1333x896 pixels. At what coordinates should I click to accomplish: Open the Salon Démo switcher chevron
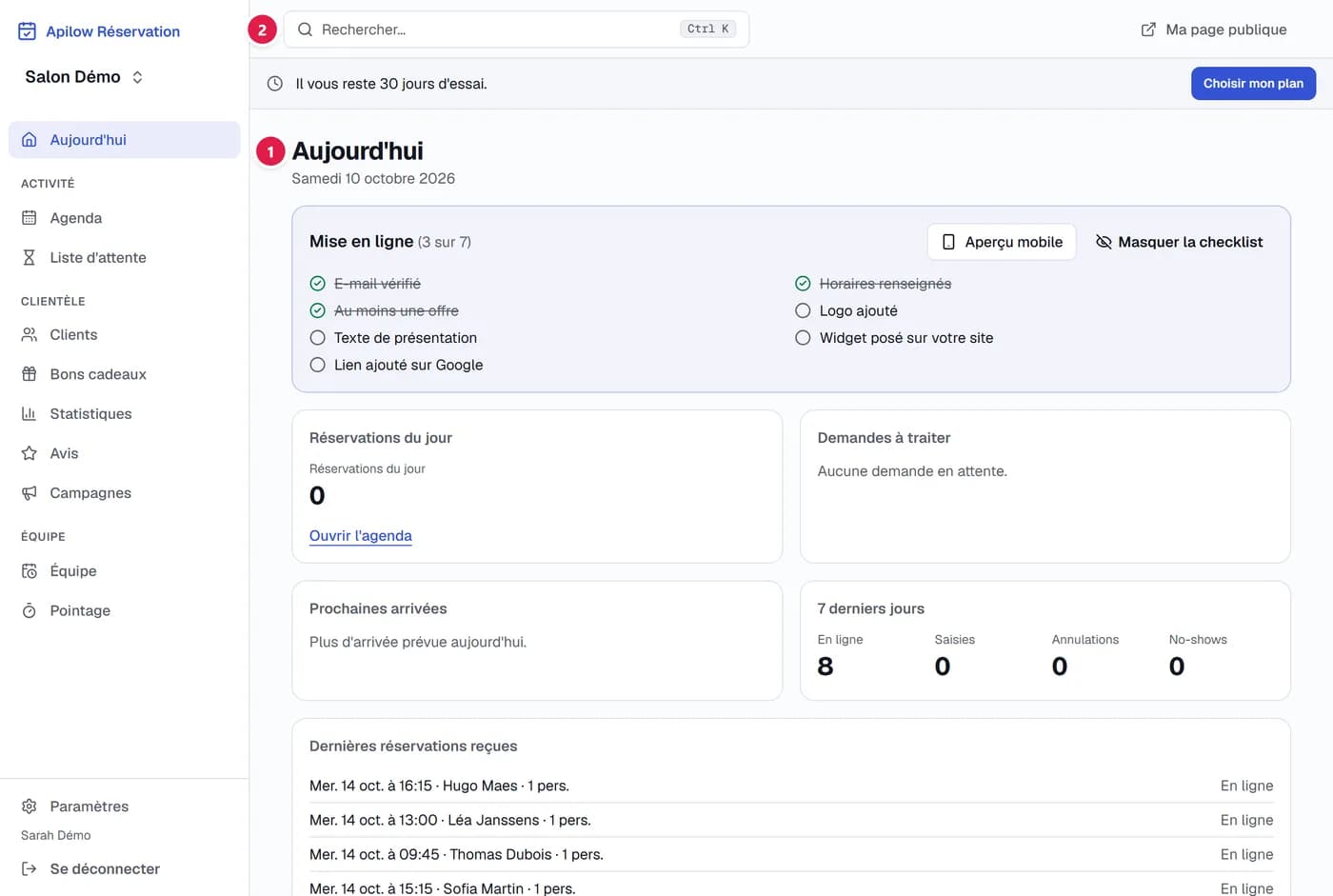click(x=137, y=77)
